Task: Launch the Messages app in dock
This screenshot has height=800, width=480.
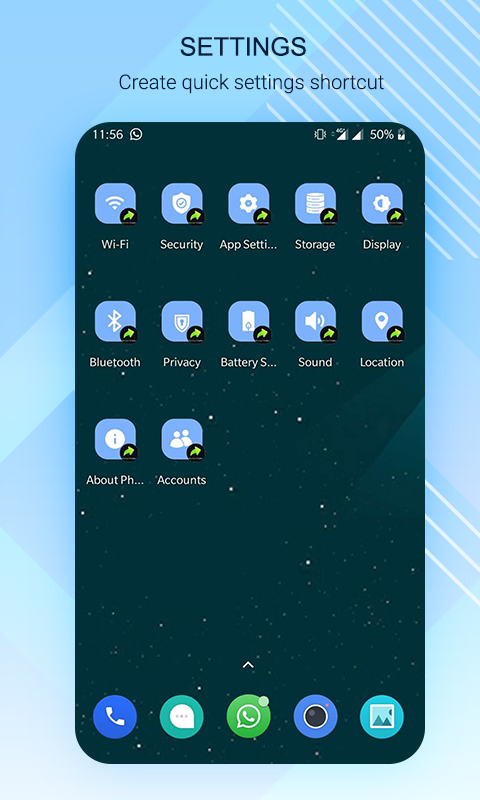Action: coord(182,717)
